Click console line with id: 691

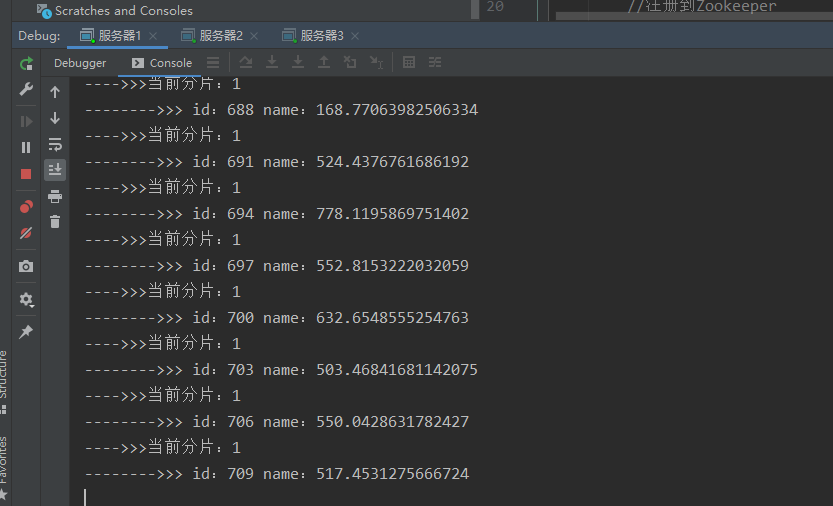point(277,162)
